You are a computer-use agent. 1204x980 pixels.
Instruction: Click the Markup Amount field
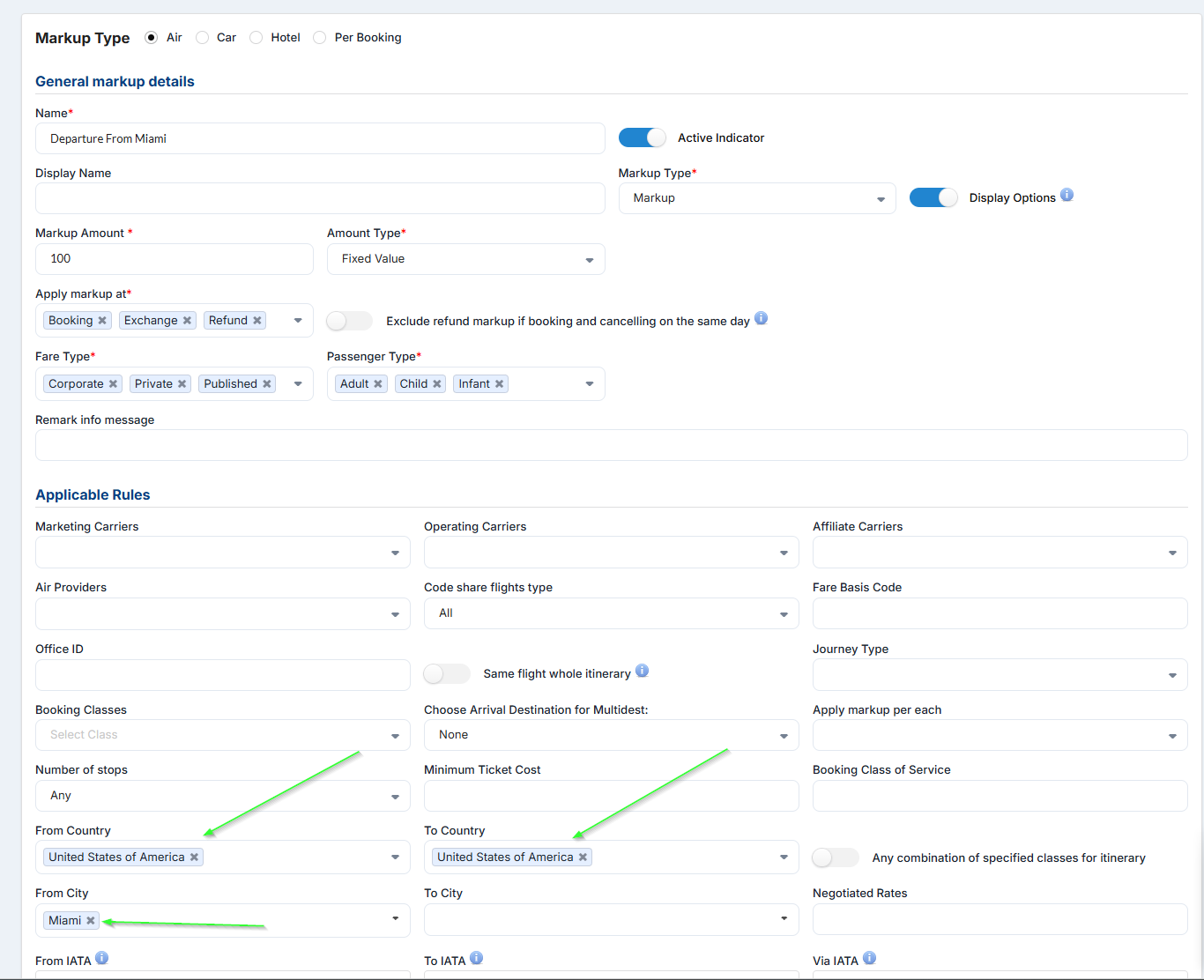pos(175,259)
